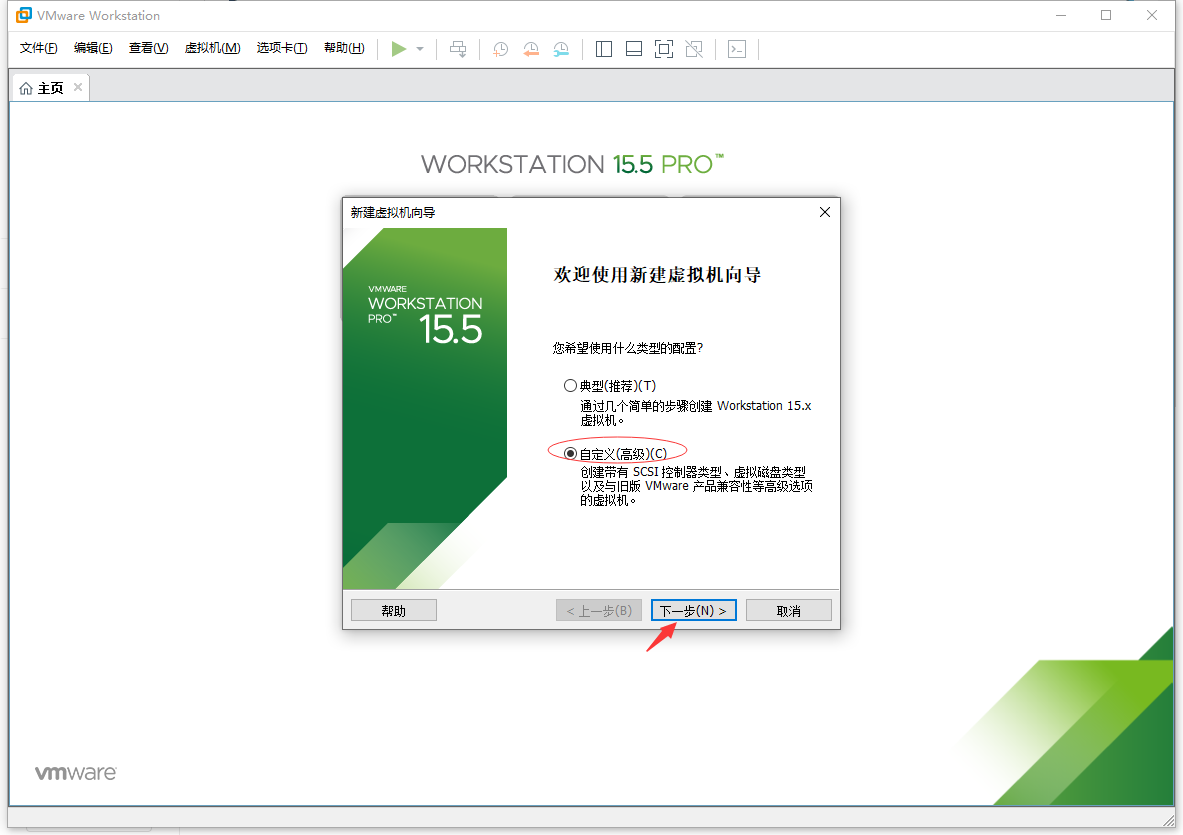Click the full screen mode icon
Viewport: 1183px width, 835px height.
click(664, 49)
